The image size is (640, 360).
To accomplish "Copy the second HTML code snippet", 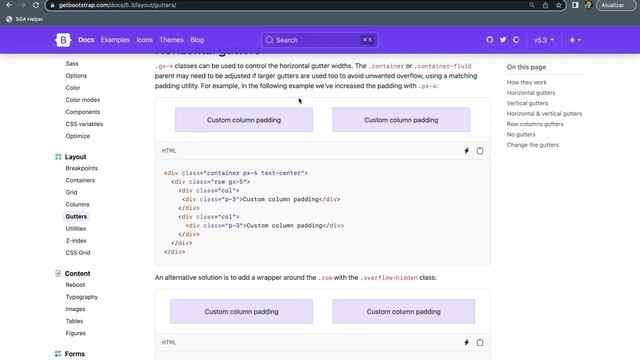I will click(x=480, y=342).
